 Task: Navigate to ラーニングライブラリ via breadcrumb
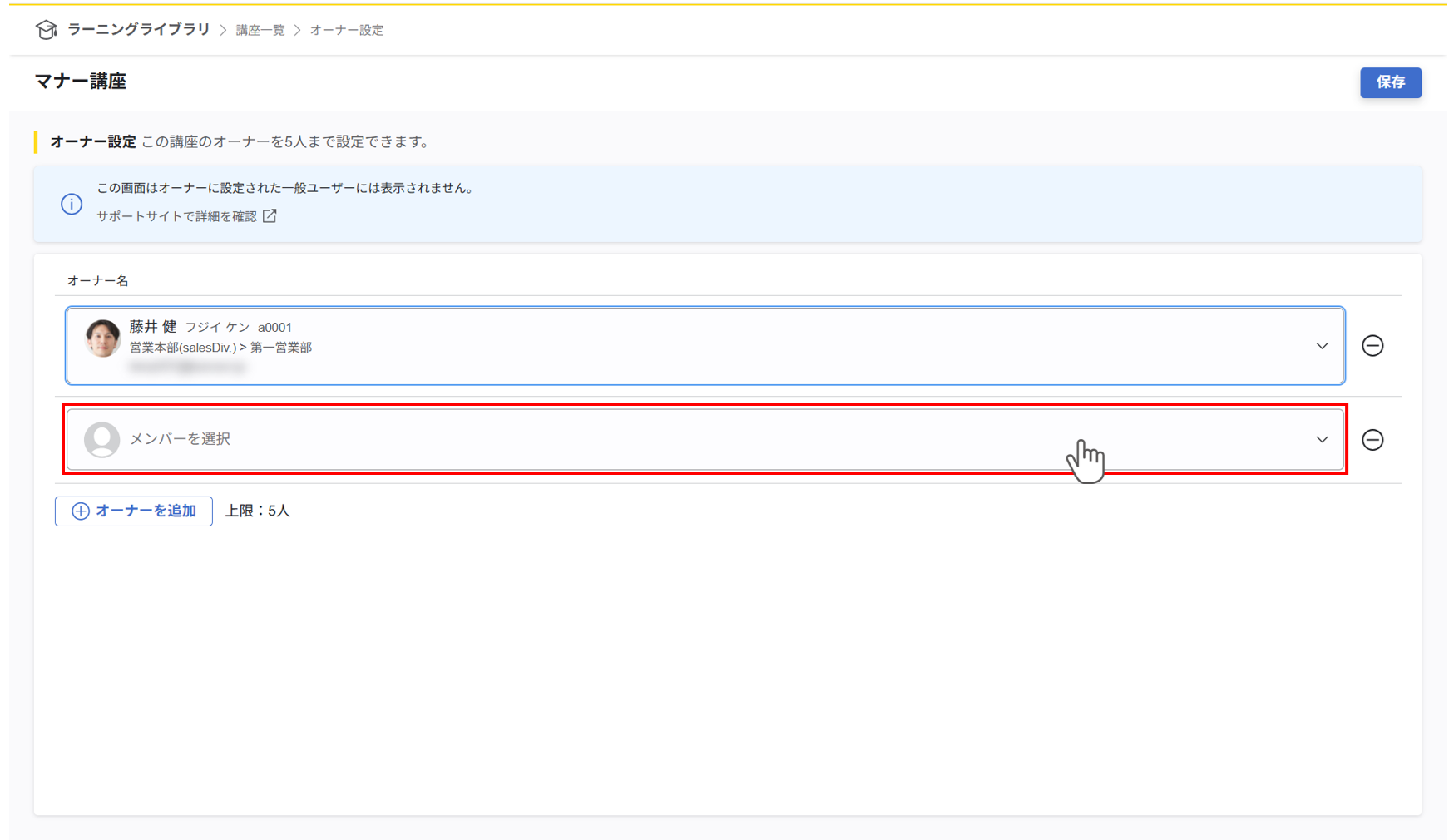pos(137,29)
